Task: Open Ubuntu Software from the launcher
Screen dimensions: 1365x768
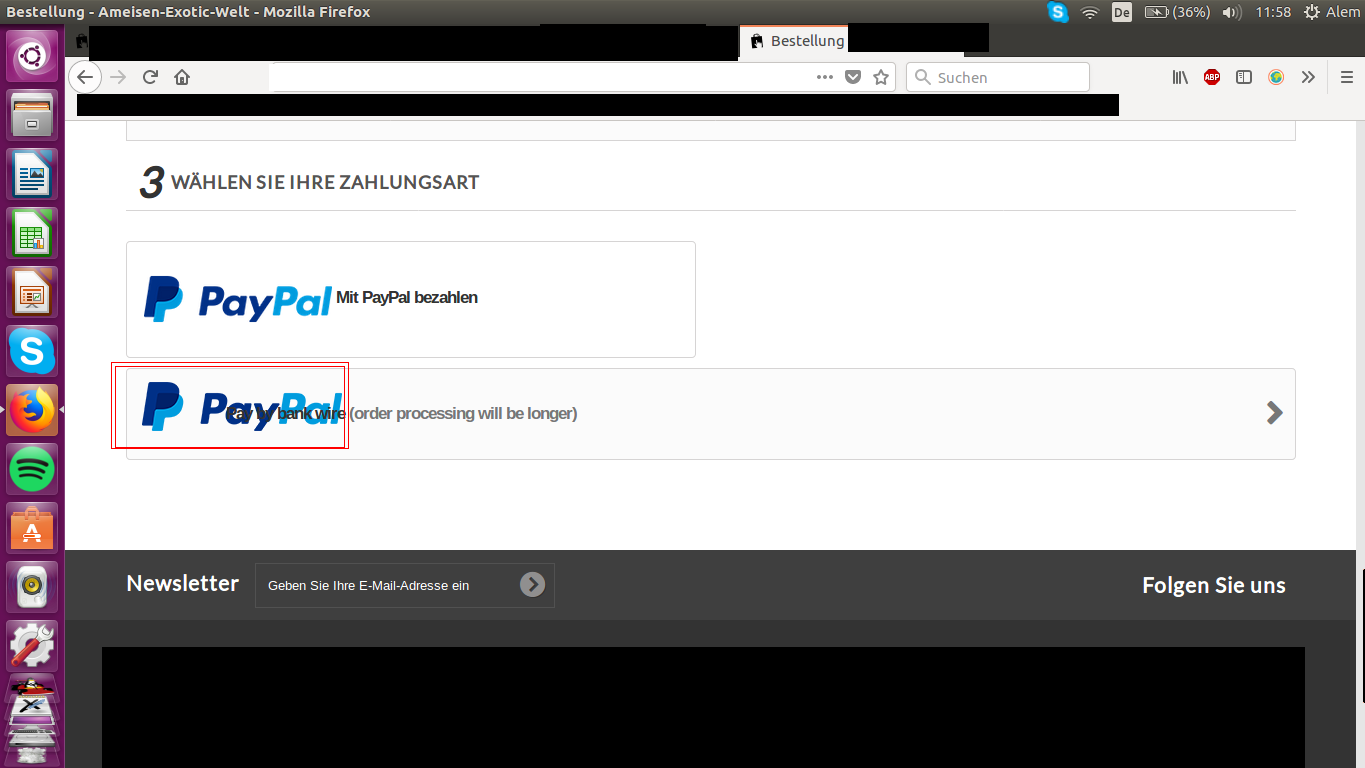Action: [33, 528]
